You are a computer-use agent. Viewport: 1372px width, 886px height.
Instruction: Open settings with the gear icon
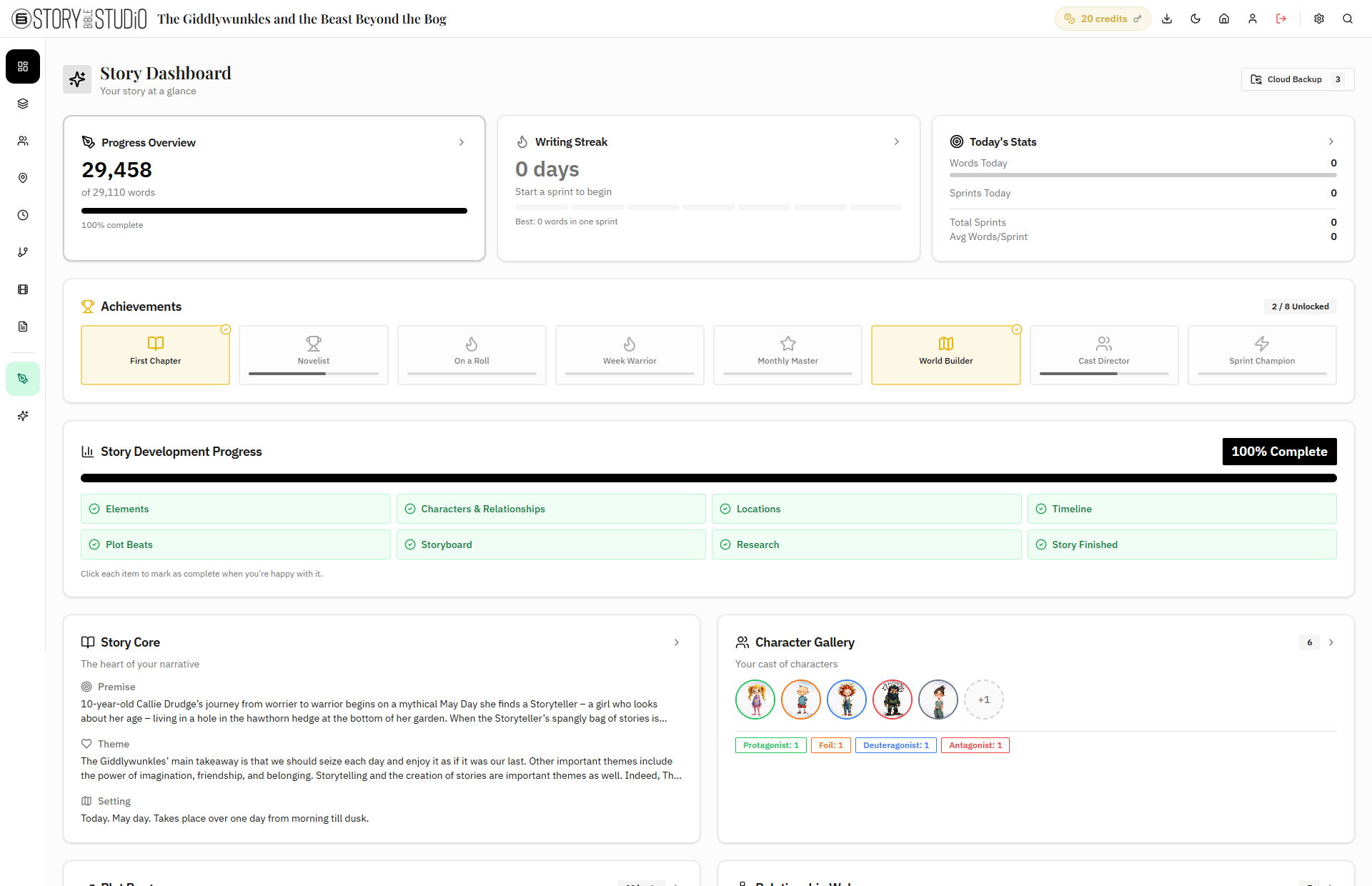(x=1319, y=19)
